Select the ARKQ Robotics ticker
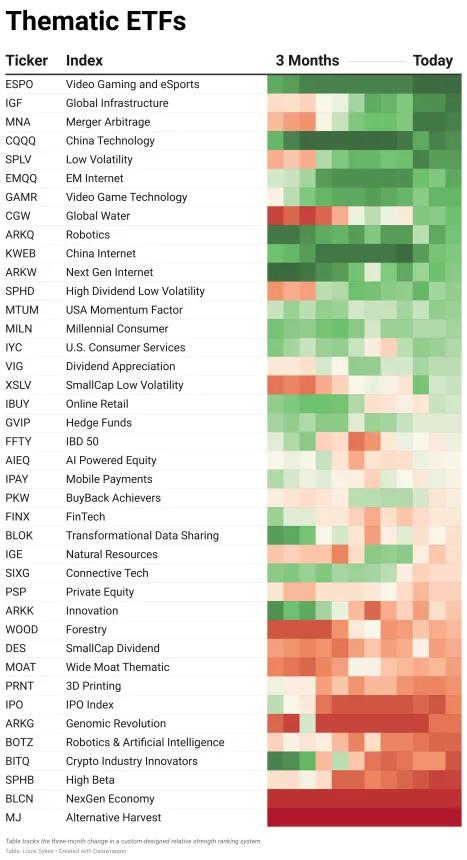467x860 pixels. pyautogui.click(x=20, y=235)
